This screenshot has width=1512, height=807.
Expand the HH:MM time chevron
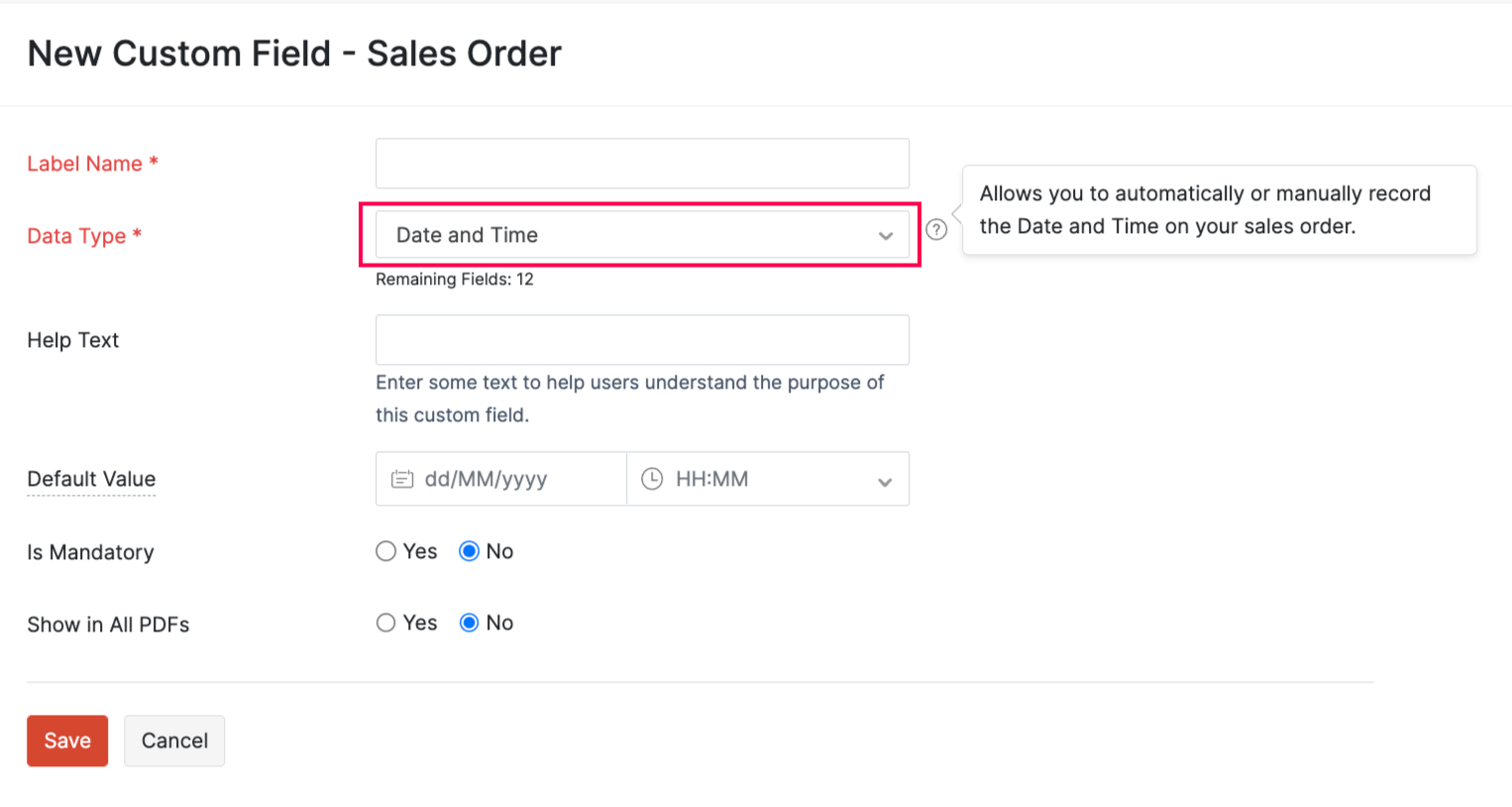coord(885,481)
